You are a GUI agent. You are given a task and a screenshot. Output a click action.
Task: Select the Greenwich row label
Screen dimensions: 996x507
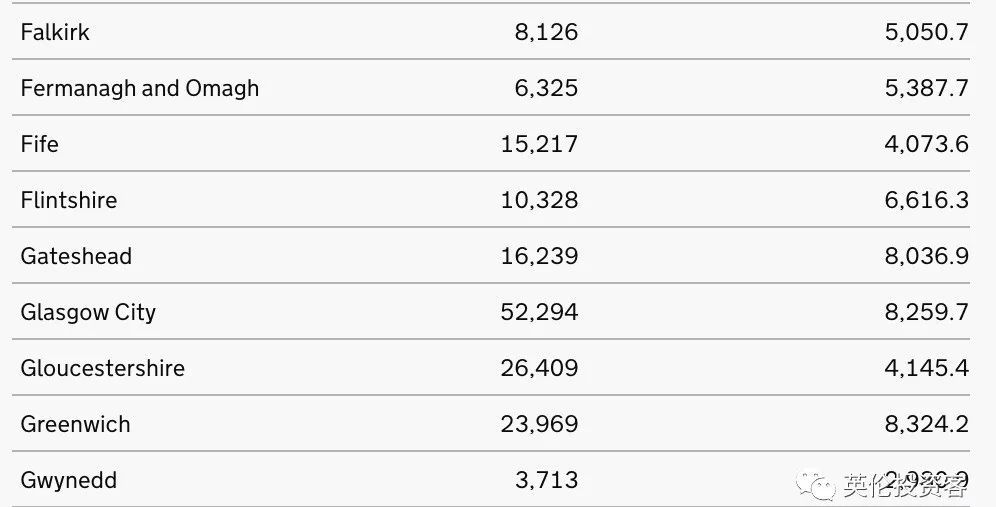pos(75,424)
